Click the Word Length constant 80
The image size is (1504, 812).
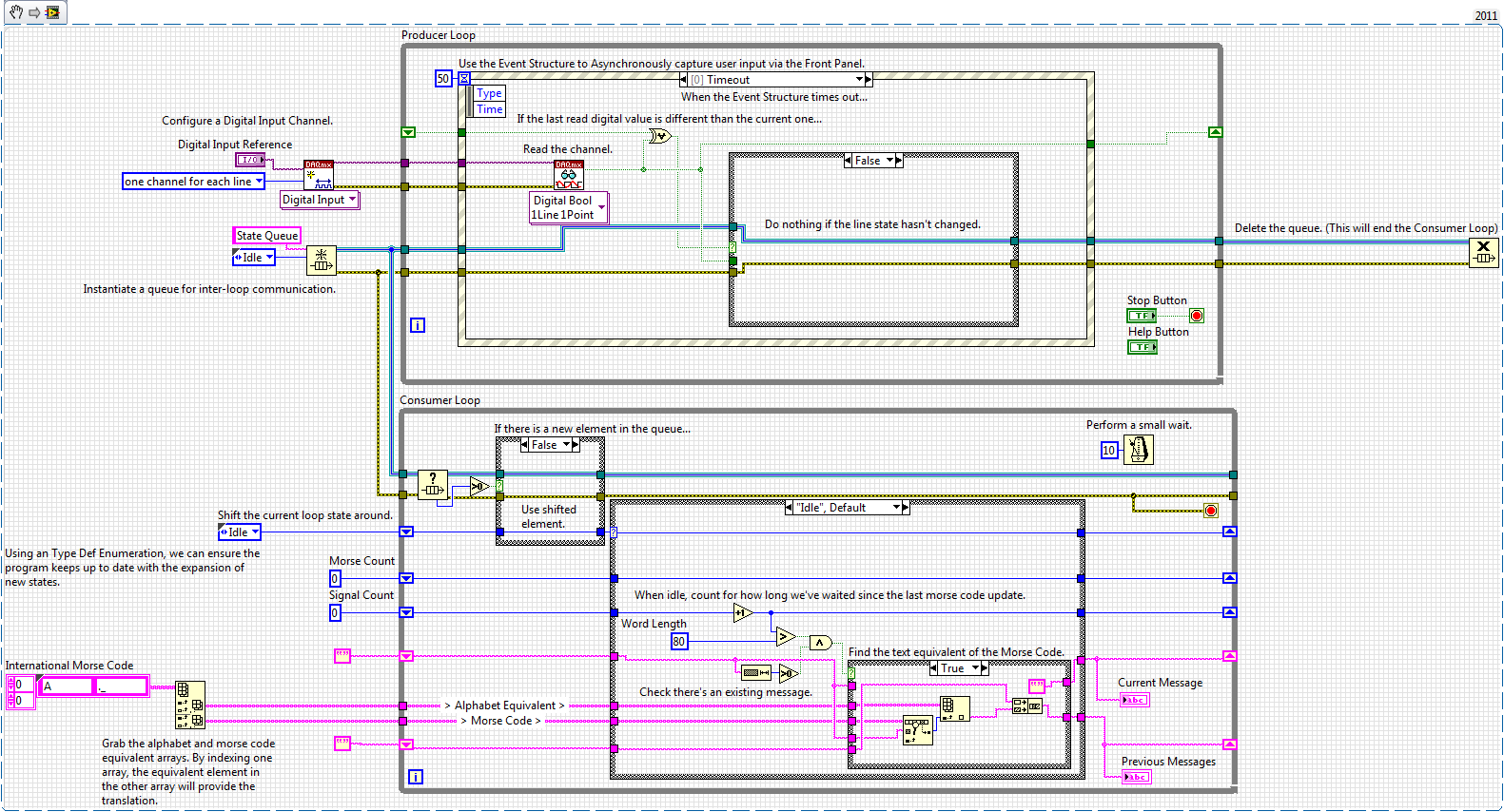(x=678, y=642)
